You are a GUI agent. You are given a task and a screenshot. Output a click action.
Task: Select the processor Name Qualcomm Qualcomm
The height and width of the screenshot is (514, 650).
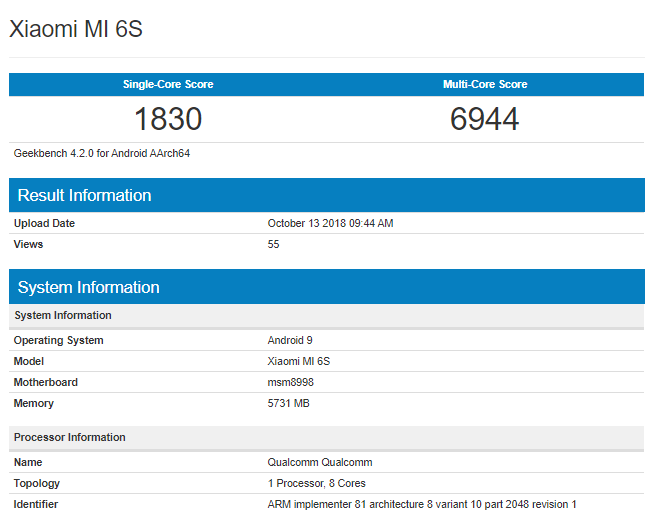(x=320, y=462)
